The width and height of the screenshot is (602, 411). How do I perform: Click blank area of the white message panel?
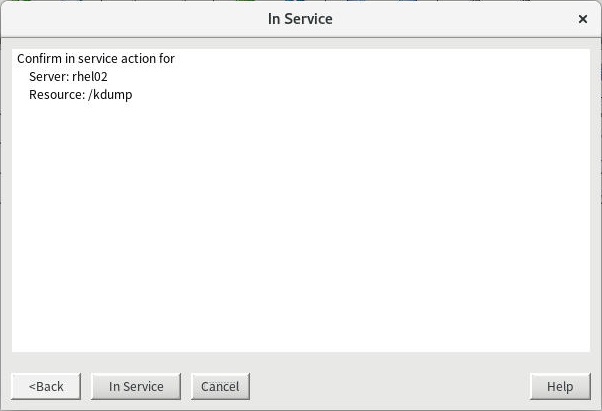coord(300,230)
